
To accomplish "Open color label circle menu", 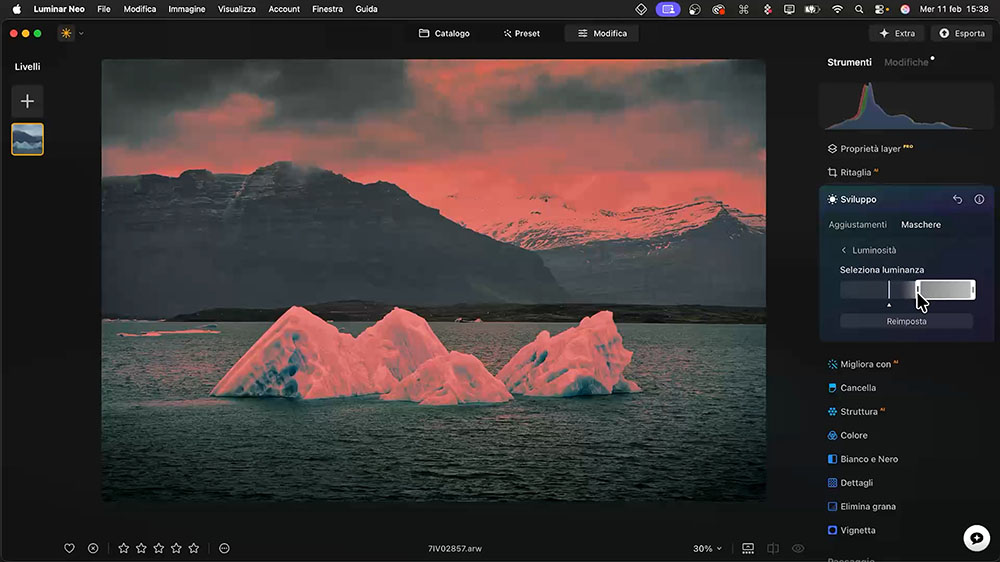I will (224, 548).
